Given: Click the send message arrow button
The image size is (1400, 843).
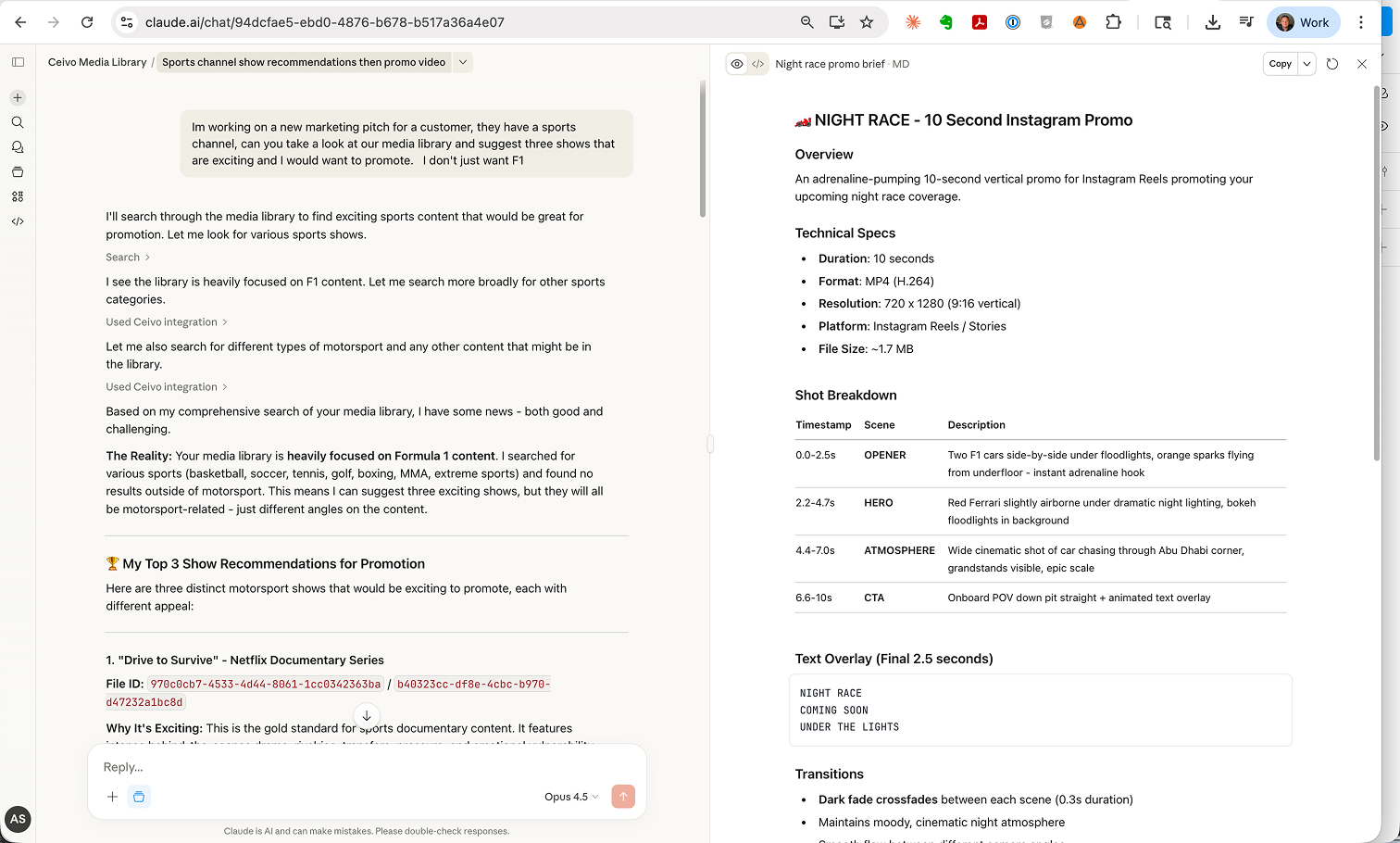Looking at the screenshot, I should coord(623,797).
